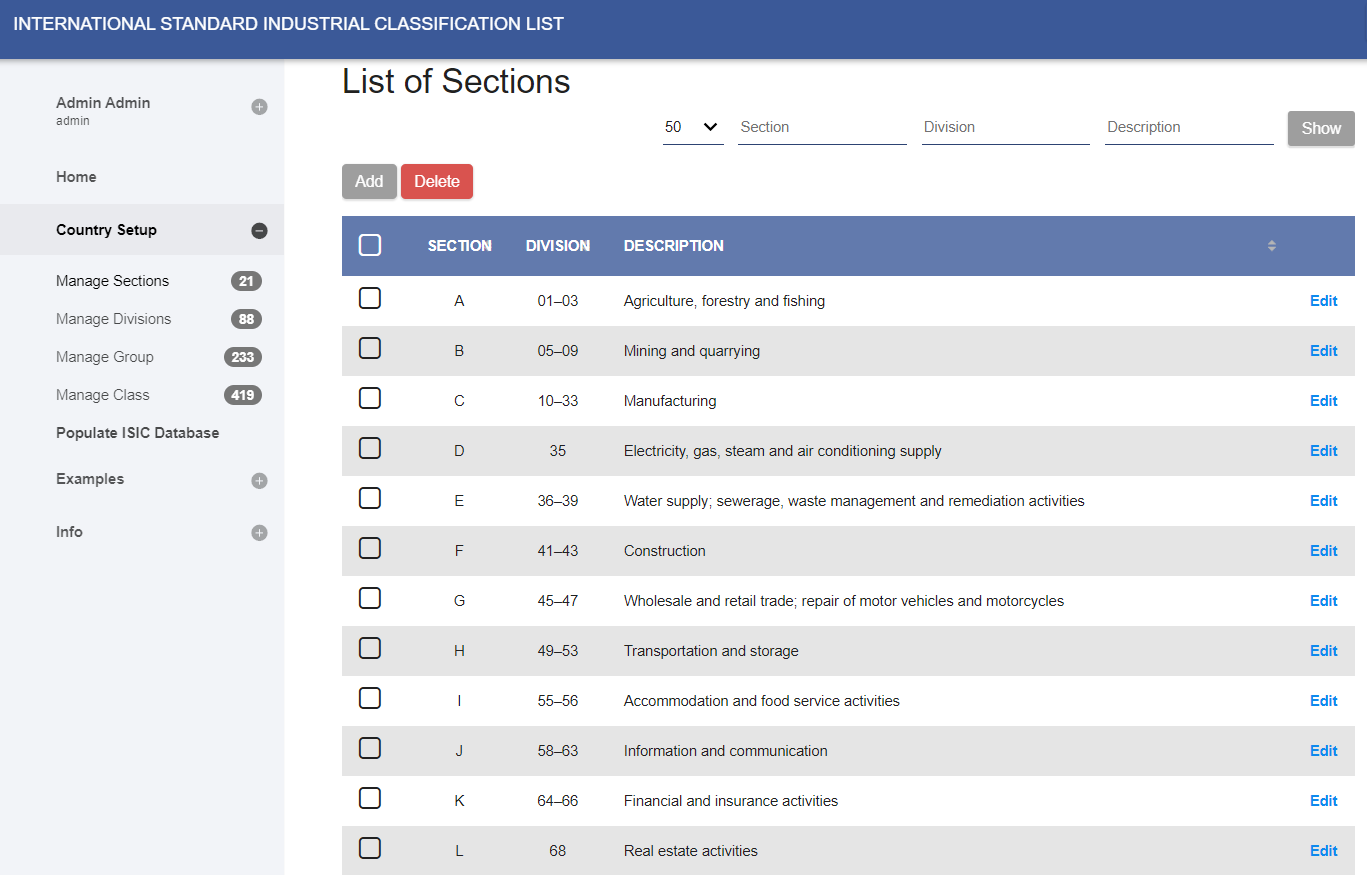The height and width of the screenshot is (875, 1367).
Task: Go to Populate ISIC Database
Action: pos(137,433)
